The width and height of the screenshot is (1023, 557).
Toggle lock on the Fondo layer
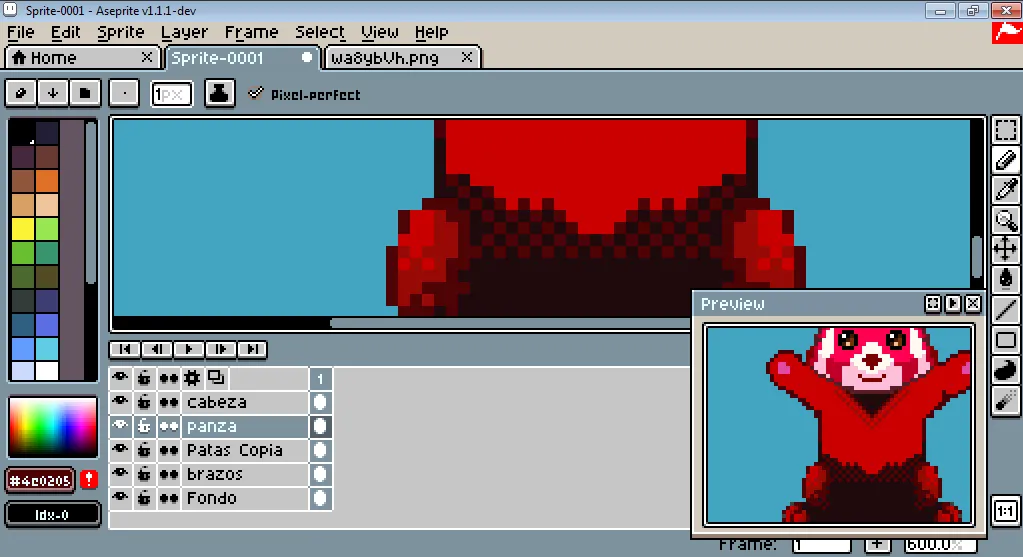144,498
